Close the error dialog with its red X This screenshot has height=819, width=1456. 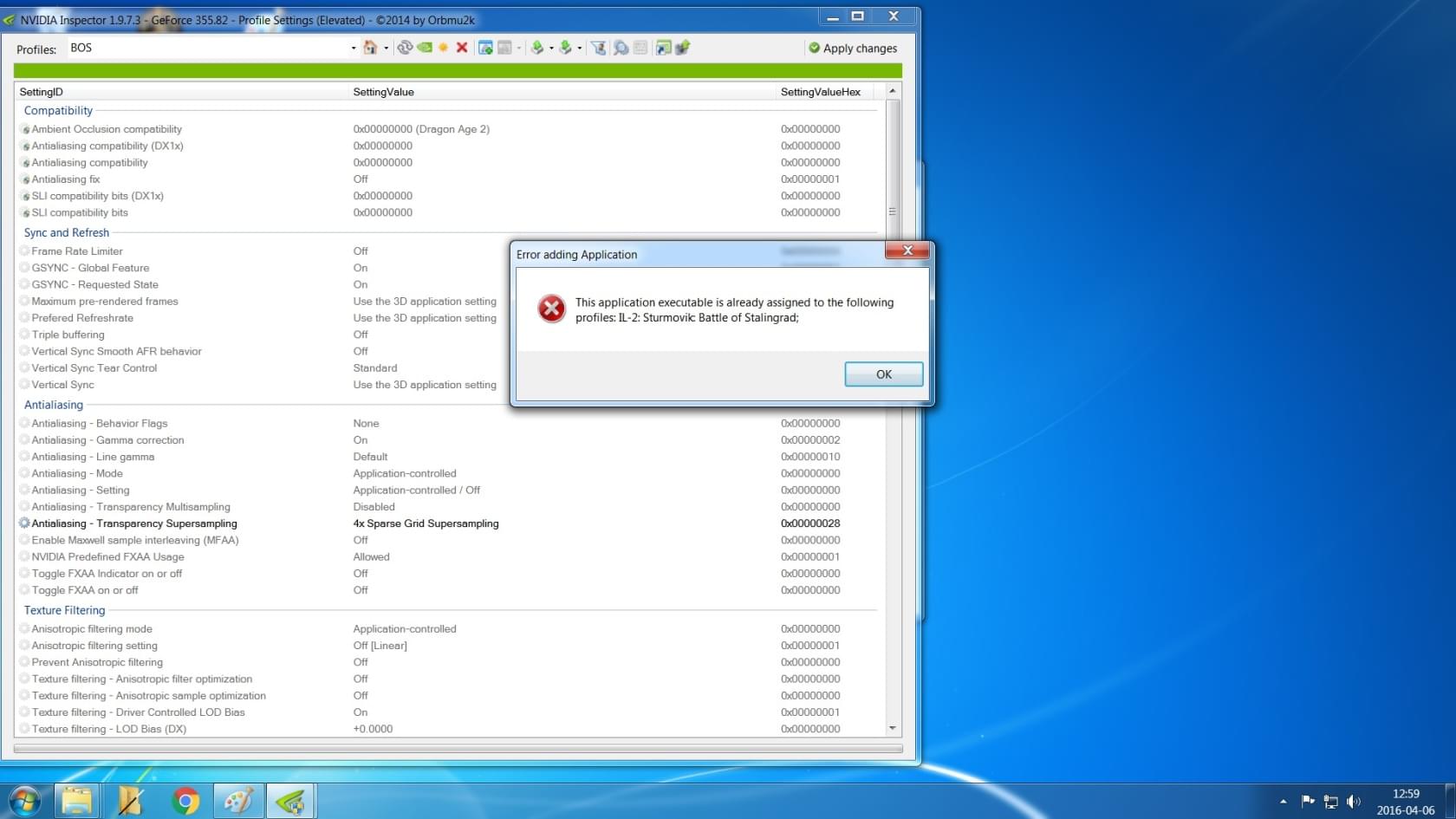coord(907,250)
